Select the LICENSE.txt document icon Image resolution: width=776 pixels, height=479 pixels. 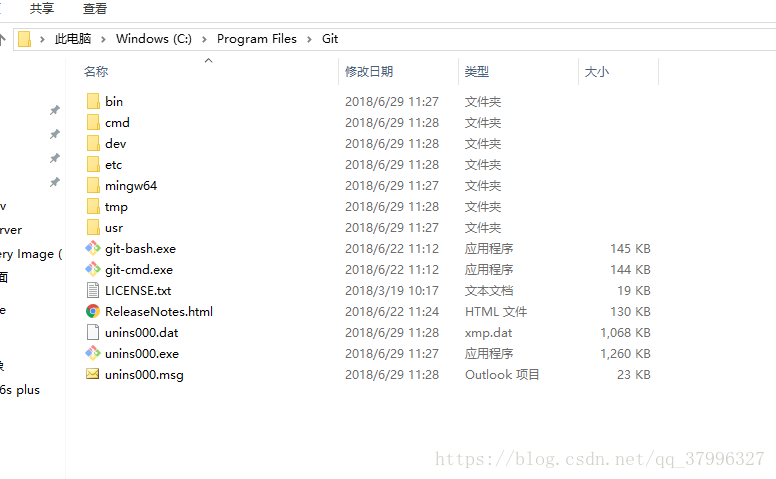pyautogui.click(x=93, y=290)
